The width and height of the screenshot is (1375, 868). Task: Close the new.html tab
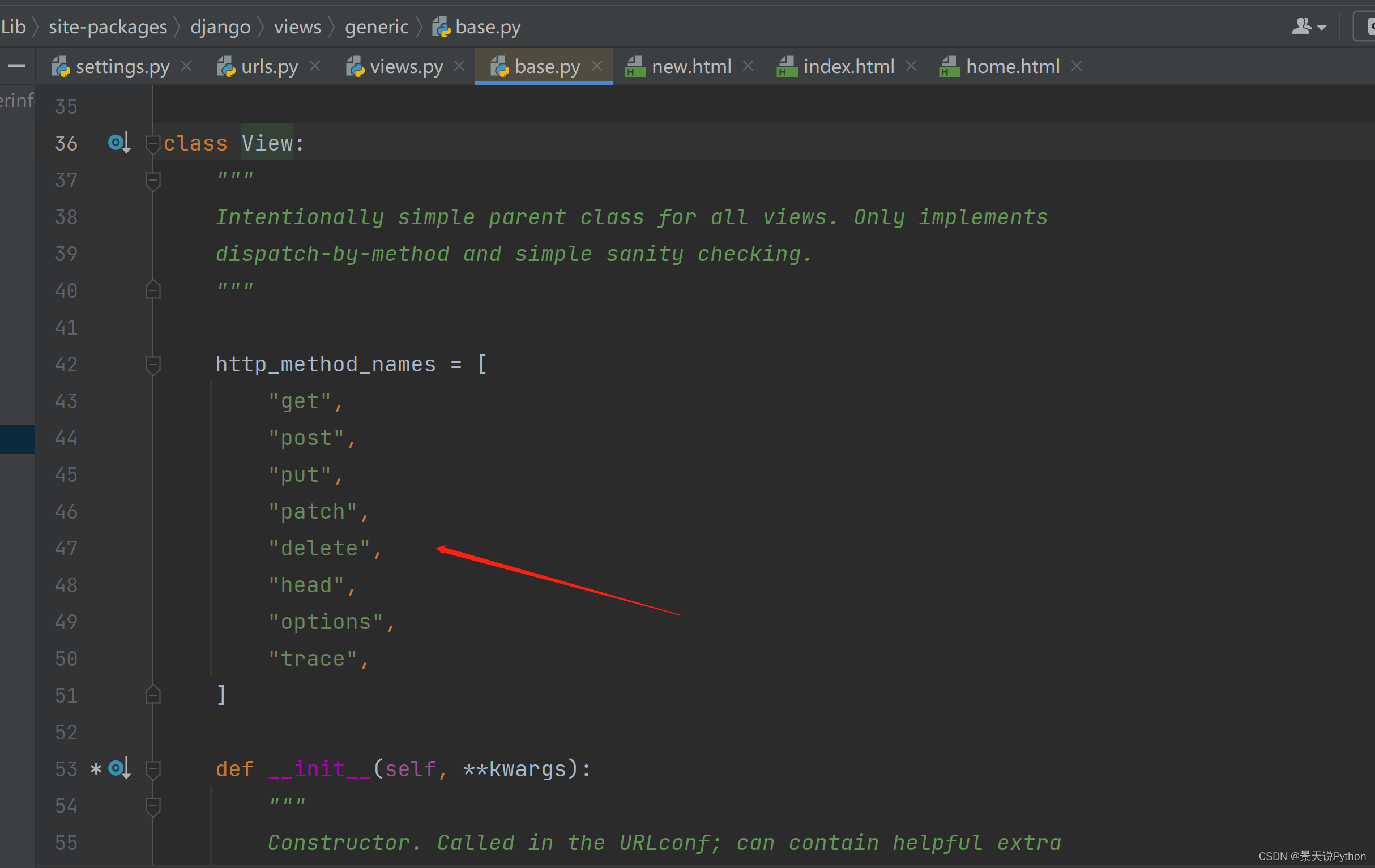click(748, 66)
